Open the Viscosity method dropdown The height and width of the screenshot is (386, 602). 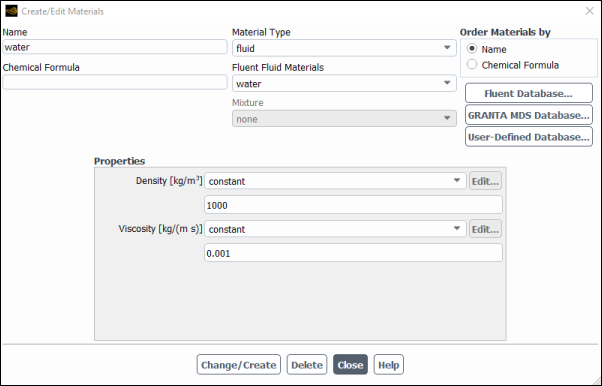coord(335,229)
